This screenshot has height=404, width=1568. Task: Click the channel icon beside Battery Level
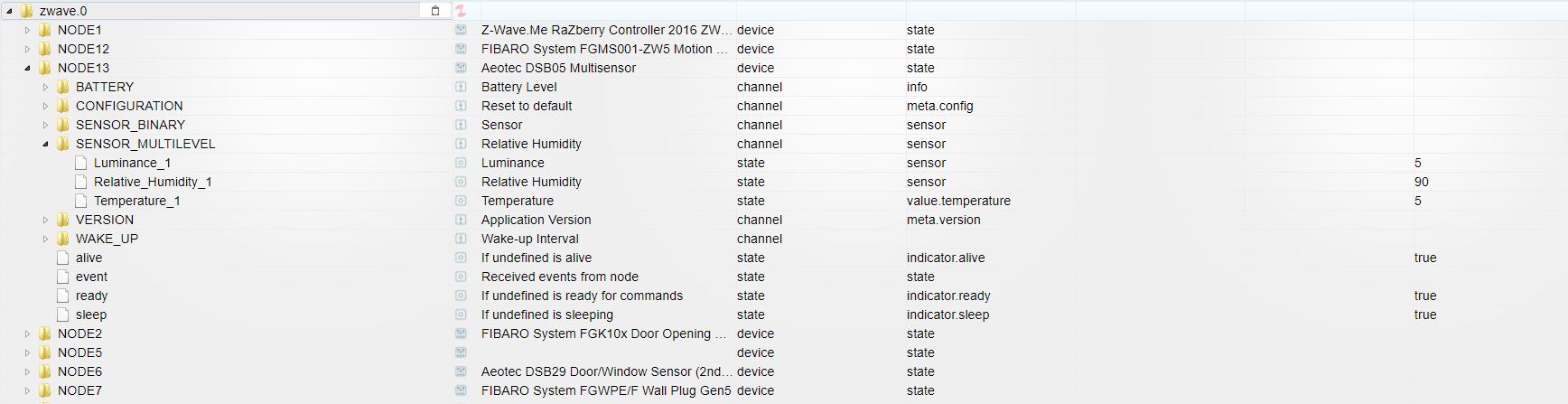(461, 87)
